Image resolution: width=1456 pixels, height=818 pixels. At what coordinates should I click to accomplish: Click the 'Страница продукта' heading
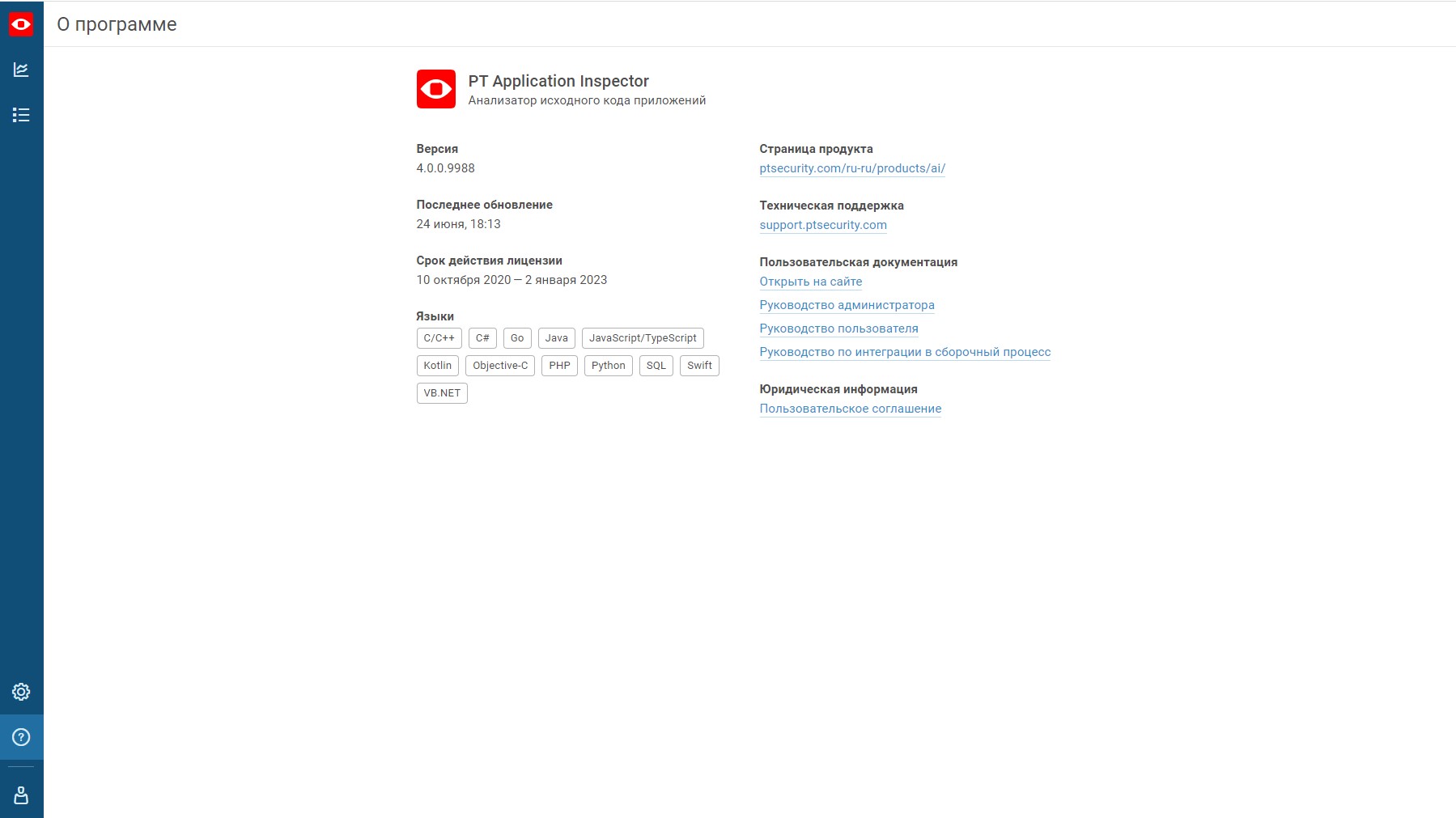pos(816,149)
